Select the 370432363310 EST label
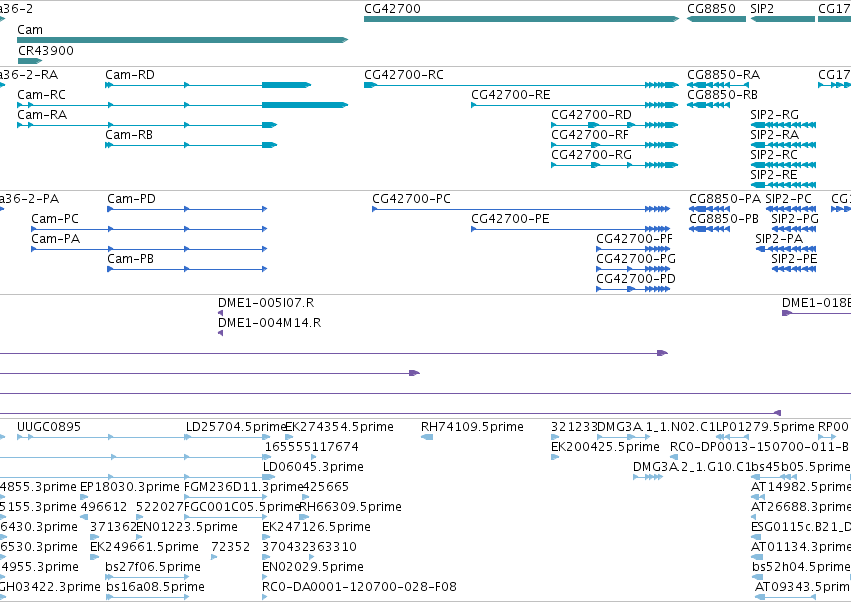The image size is (851, 602). pyautogui.click(x=309, y=547)
